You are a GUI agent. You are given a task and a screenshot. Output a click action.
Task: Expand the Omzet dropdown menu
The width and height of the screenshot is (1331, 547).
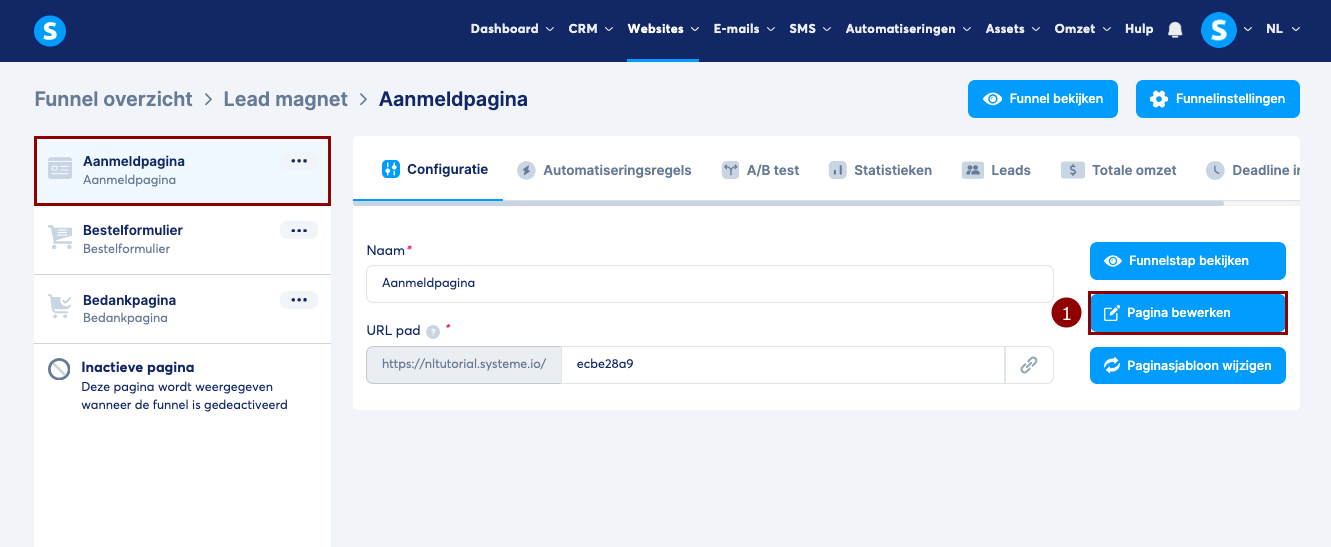pos(1082,29)
